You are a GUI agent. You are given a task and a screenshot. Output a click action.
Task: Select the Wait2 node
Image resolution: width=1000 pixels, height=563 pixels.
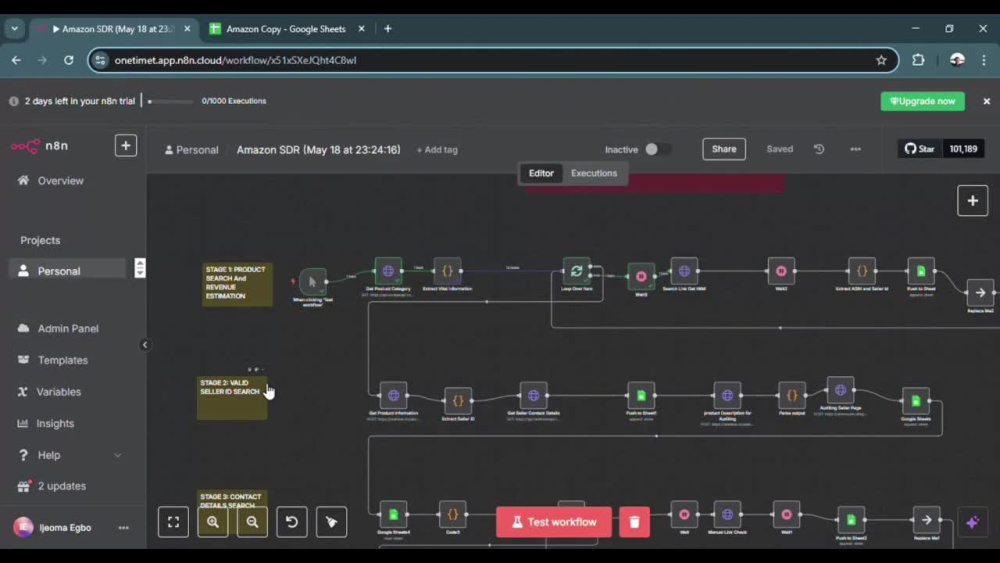[x=781, y=271]
